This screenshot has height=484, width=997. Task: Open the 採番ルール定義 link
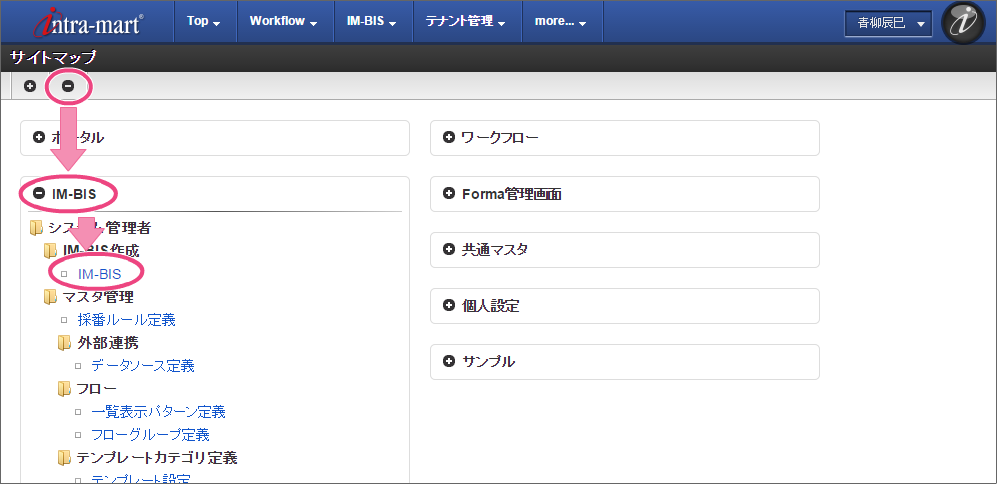tap(126, 320)
